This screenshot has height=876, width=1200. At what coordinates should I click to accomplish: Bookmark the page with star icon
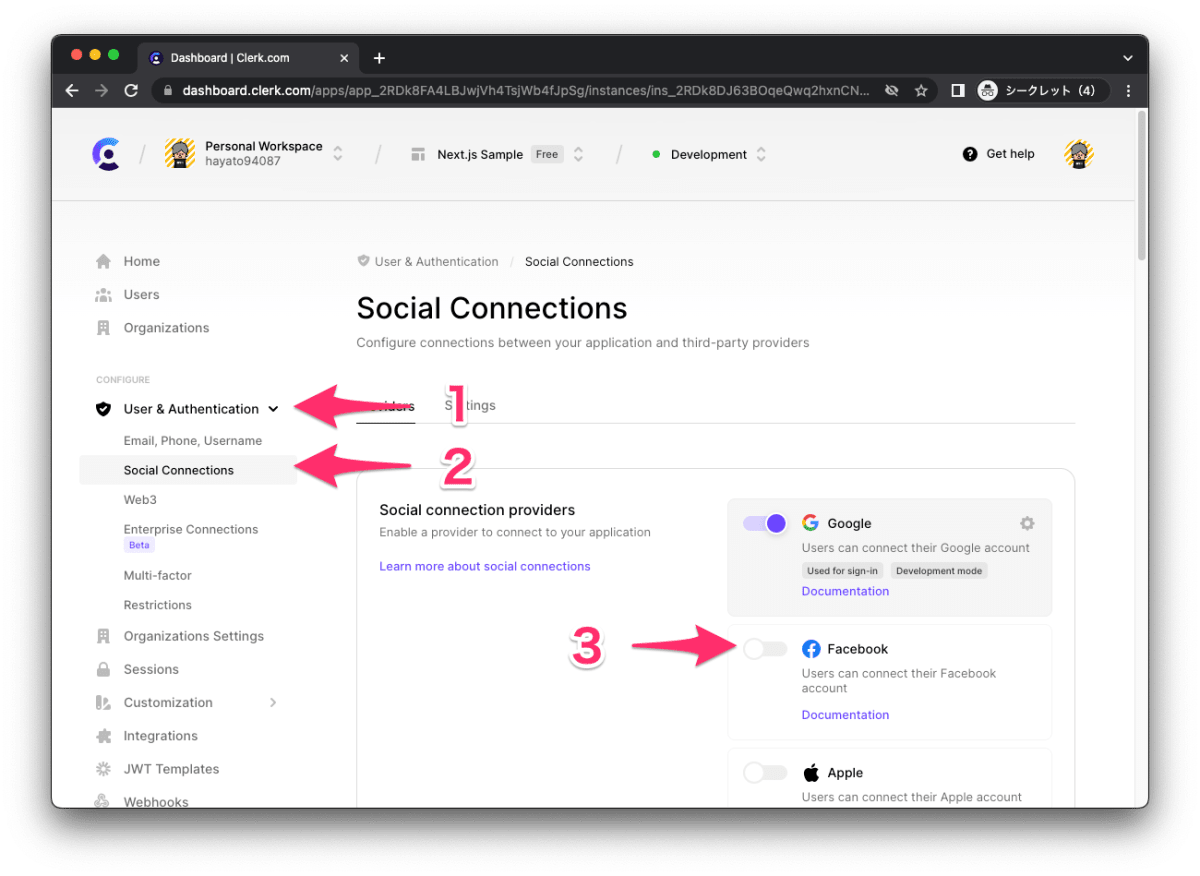(921, 90)
